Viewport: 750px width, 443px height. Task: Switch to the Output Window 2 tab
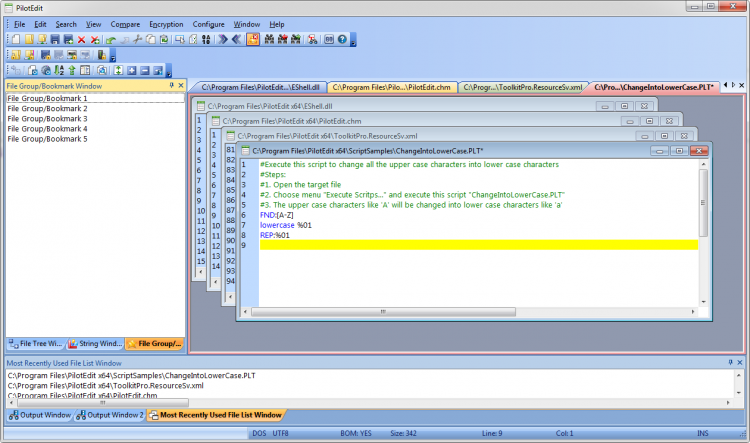tap(110, 415)
